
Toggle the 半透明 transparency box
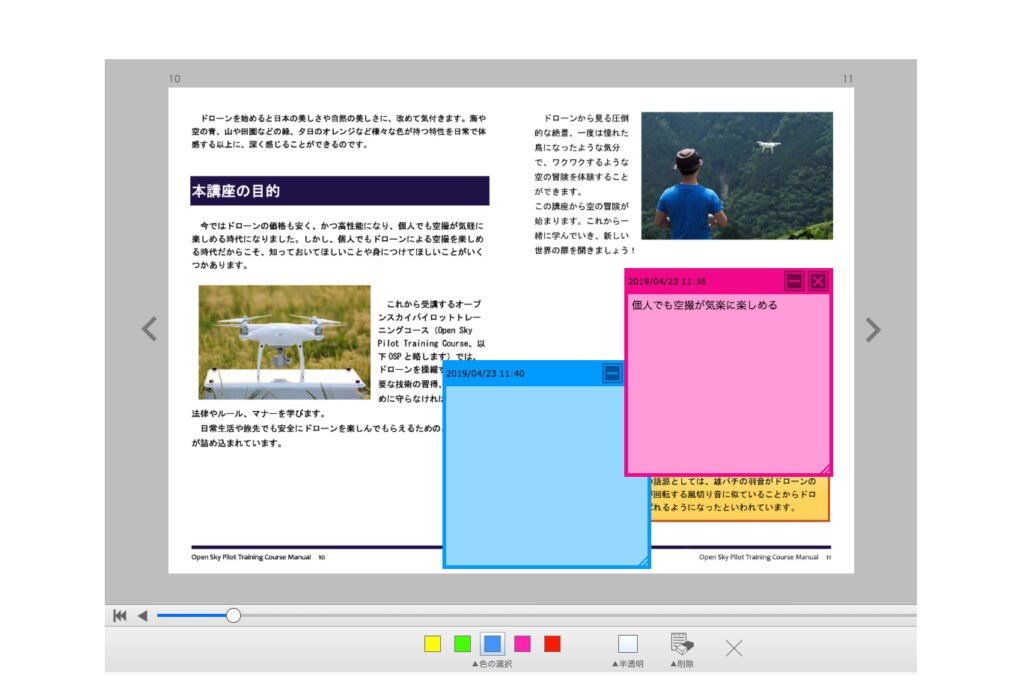click(627, 644)
